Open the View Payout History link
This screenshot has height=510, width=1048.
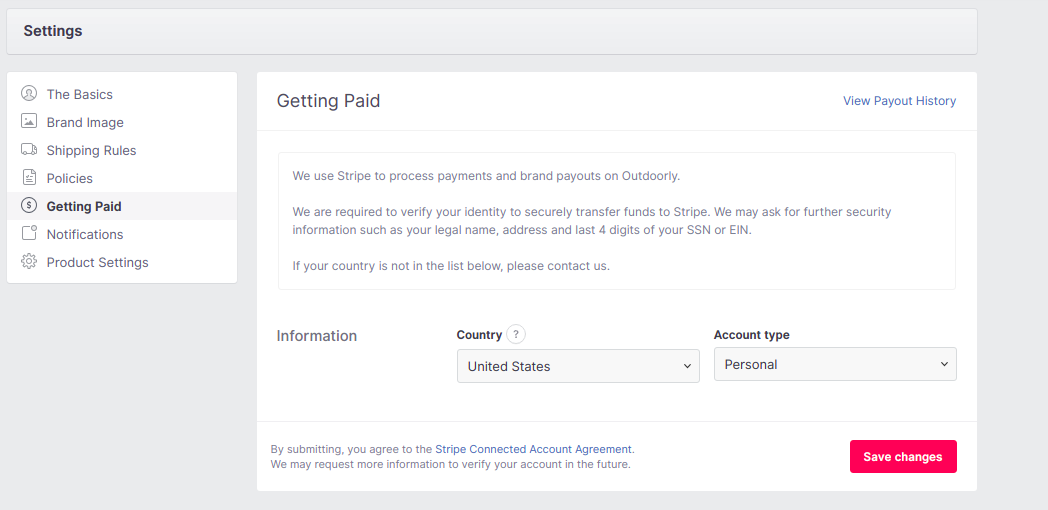899,101
